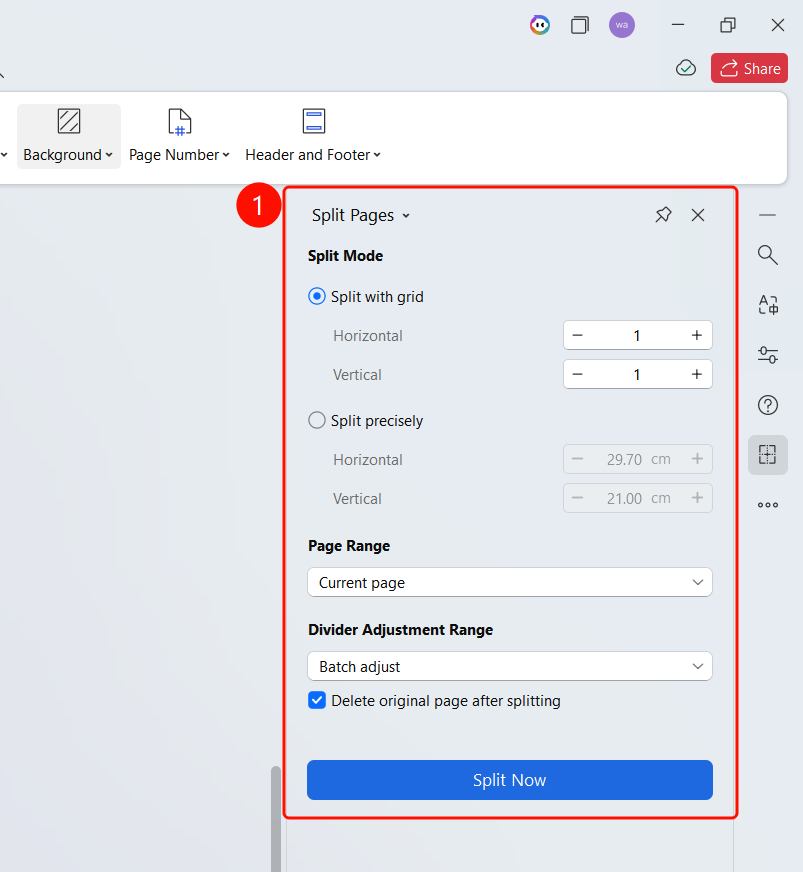Open the Header and Footer tool

coord(313,136)
